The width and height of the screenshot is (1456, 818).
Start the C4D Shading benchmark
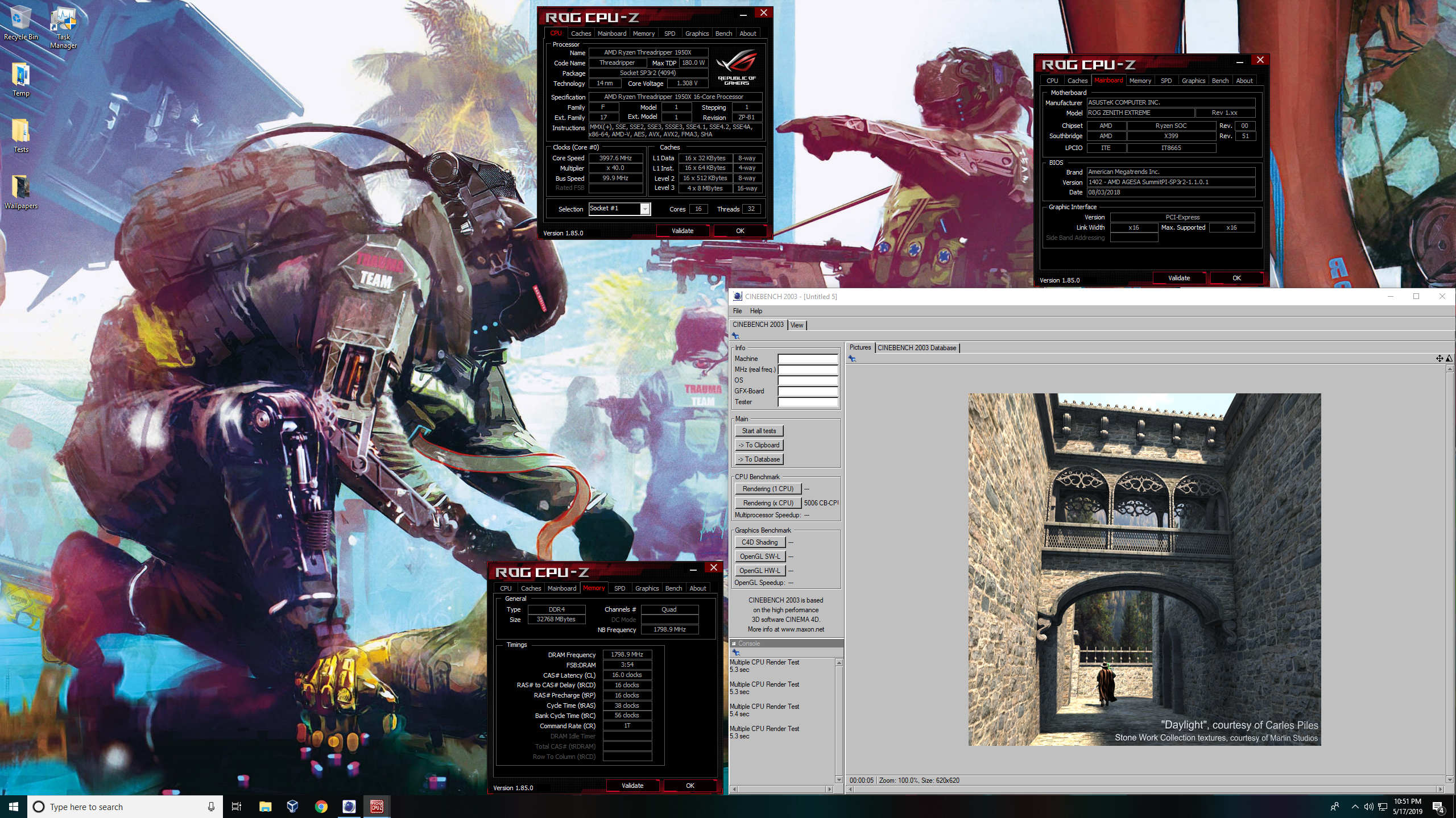click(760, 542)
